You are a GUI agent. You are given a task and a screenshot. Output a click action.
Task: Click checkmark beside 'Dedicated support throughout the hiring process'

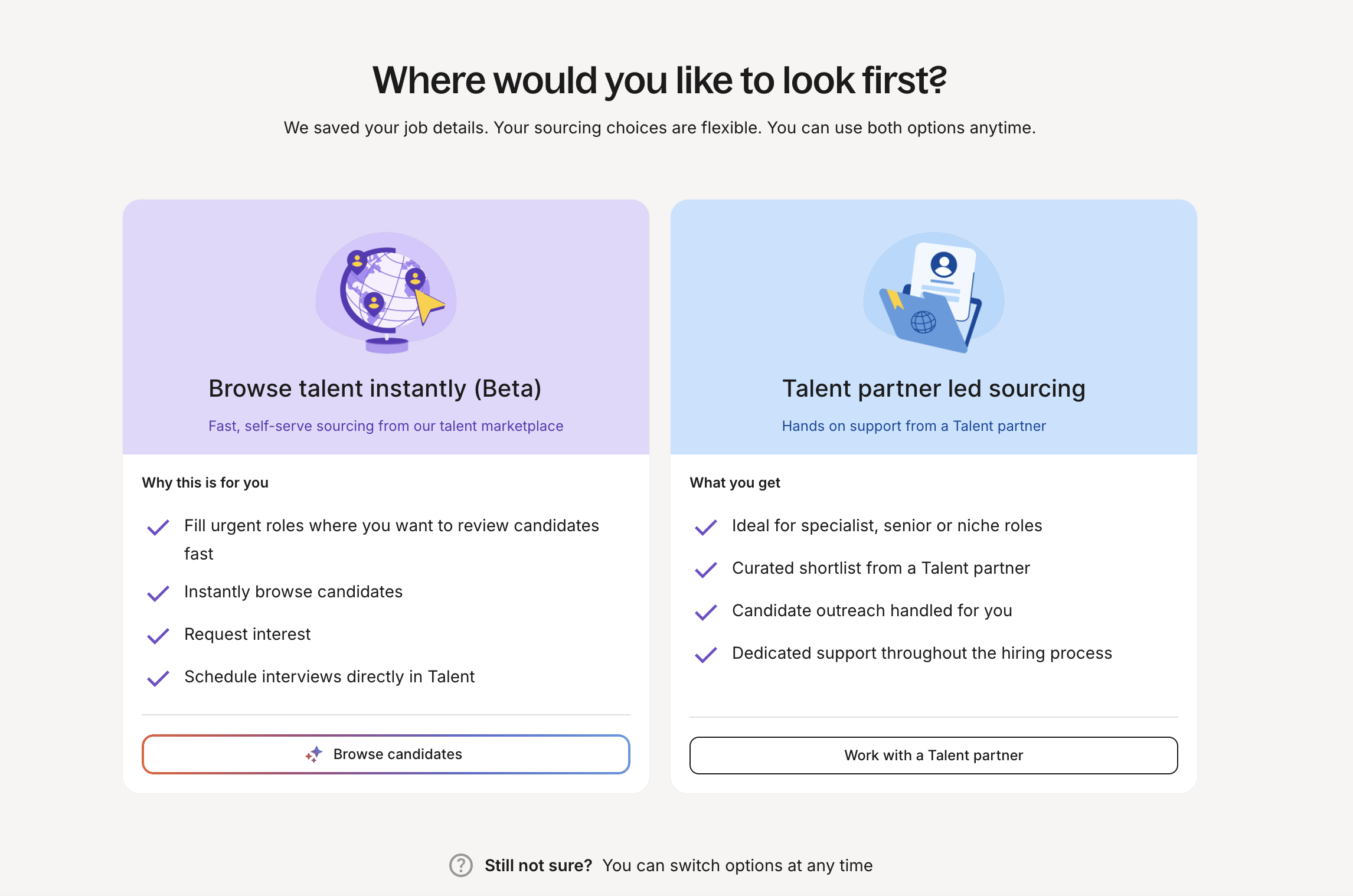pos(706,654)
